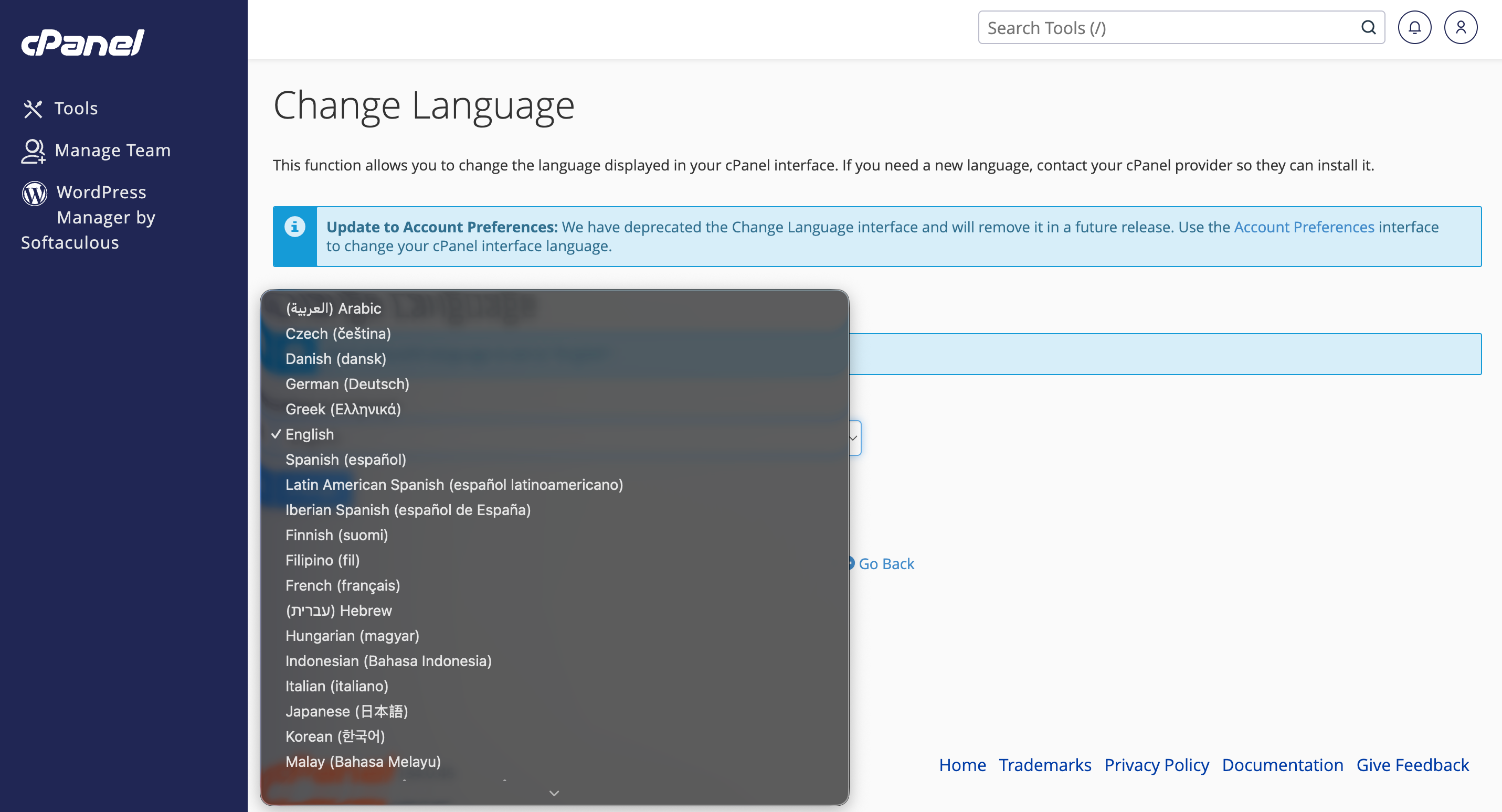Select Greek (Ελληνικά) language

554,409
